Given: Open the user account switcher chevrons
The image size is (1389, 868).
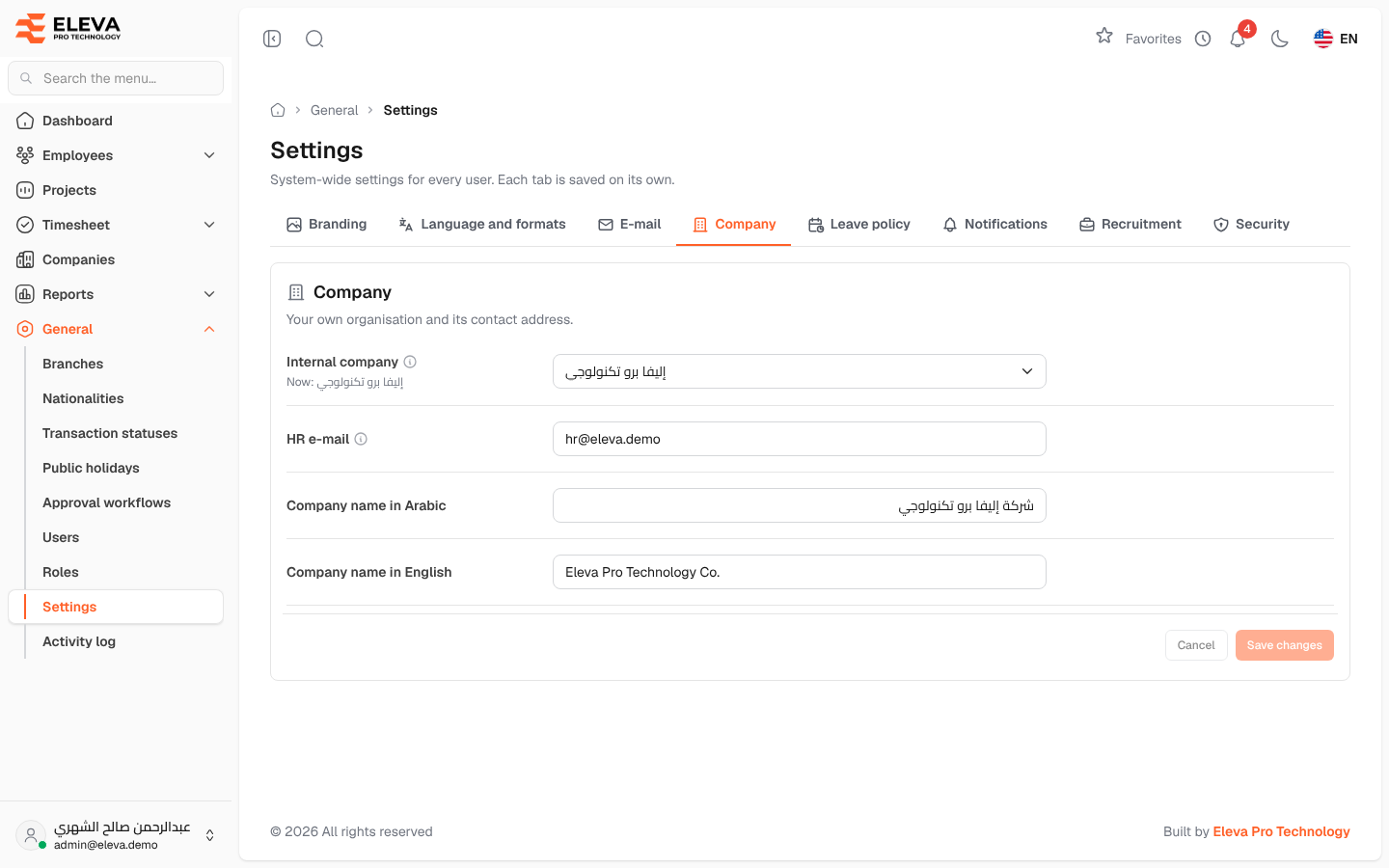Looking at the screenshot, I should 209,835.
